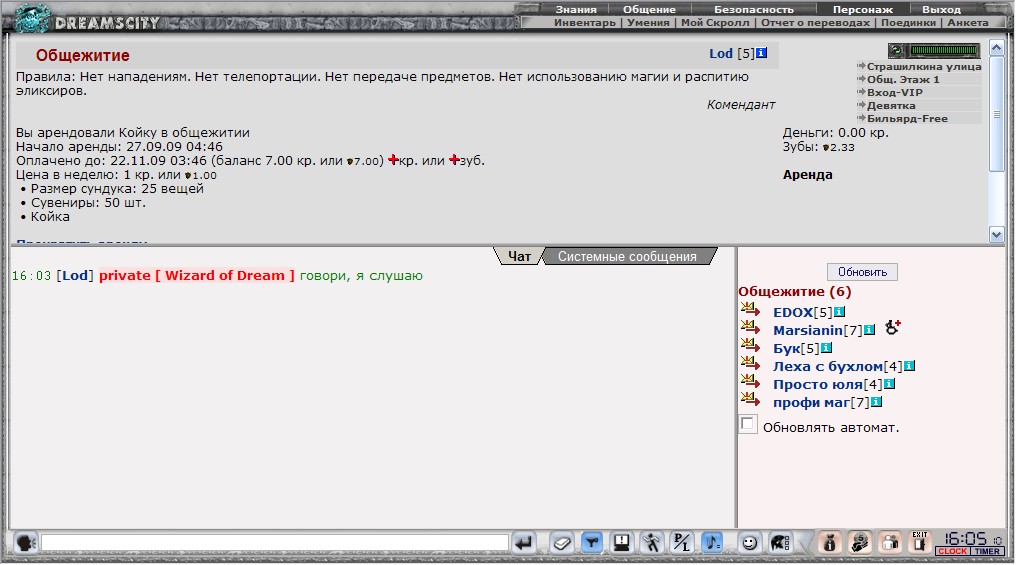1016x565 pixels.
Task: Click the green loading progress bar
Action: click(944, 50)
